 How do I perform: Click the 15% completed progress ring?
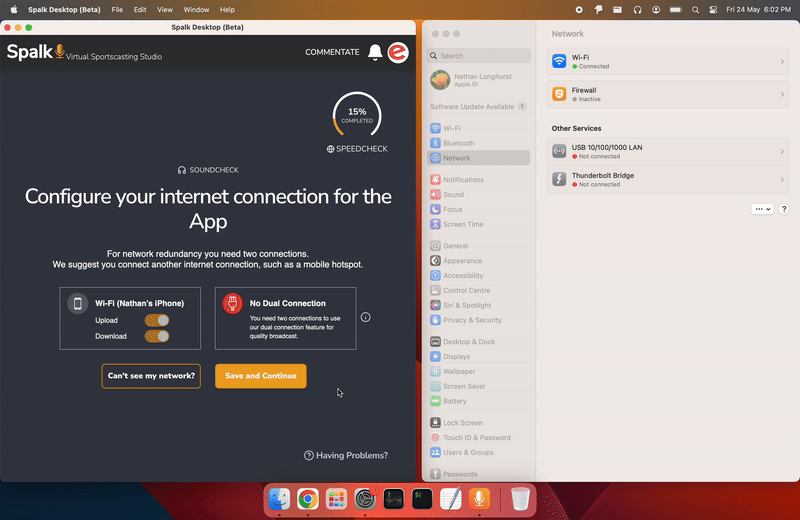[x=357, y=115]
